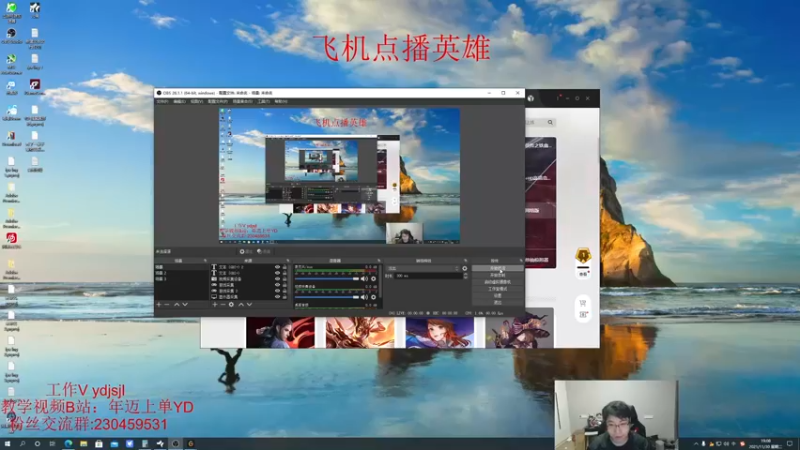800x450 pixels.
Task: Open the Scenes dock popout icon
Action: pyautogui.click(x=205, y=261)
